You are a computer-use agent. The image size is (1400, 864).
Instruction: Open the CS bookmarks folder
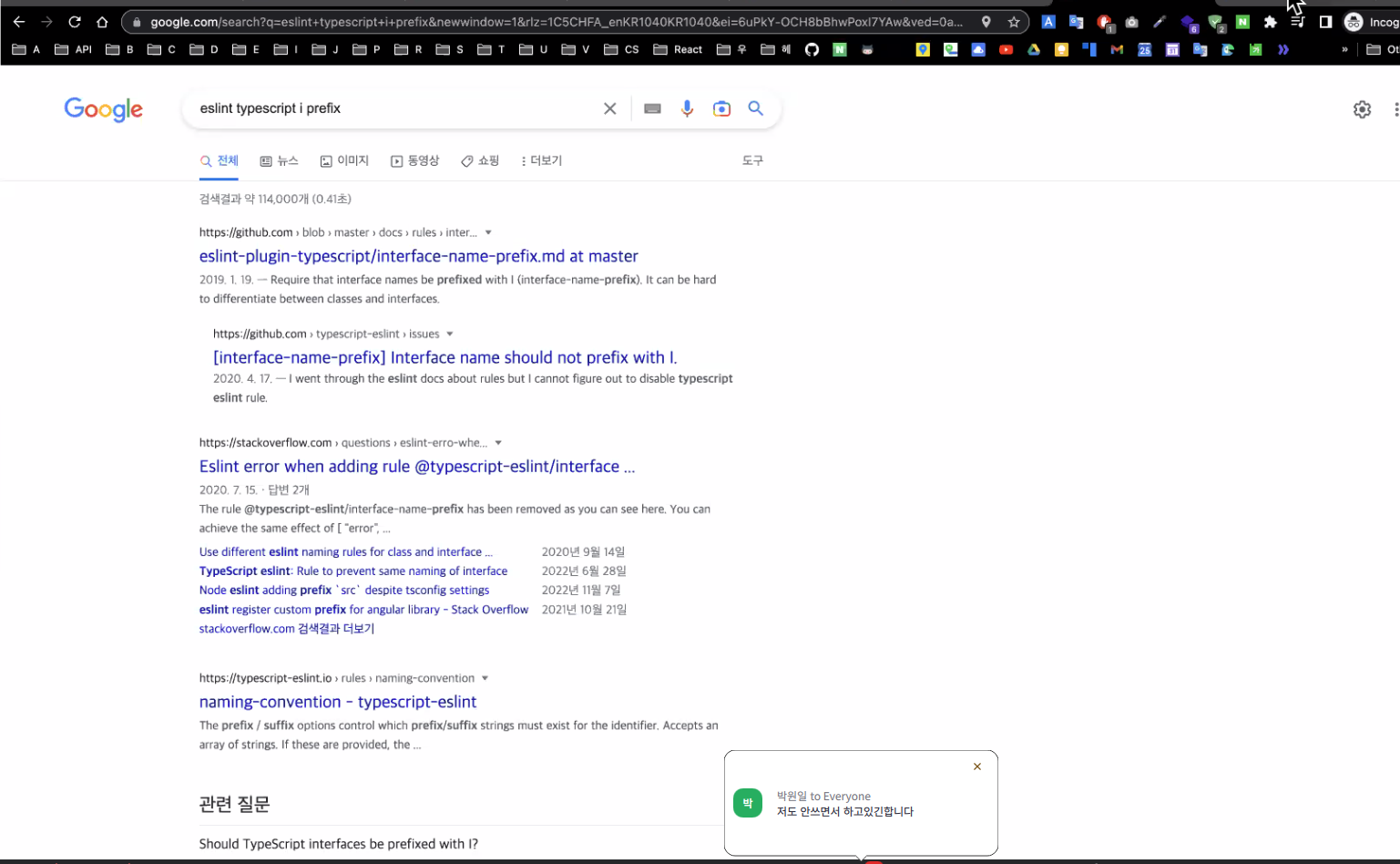622,49
